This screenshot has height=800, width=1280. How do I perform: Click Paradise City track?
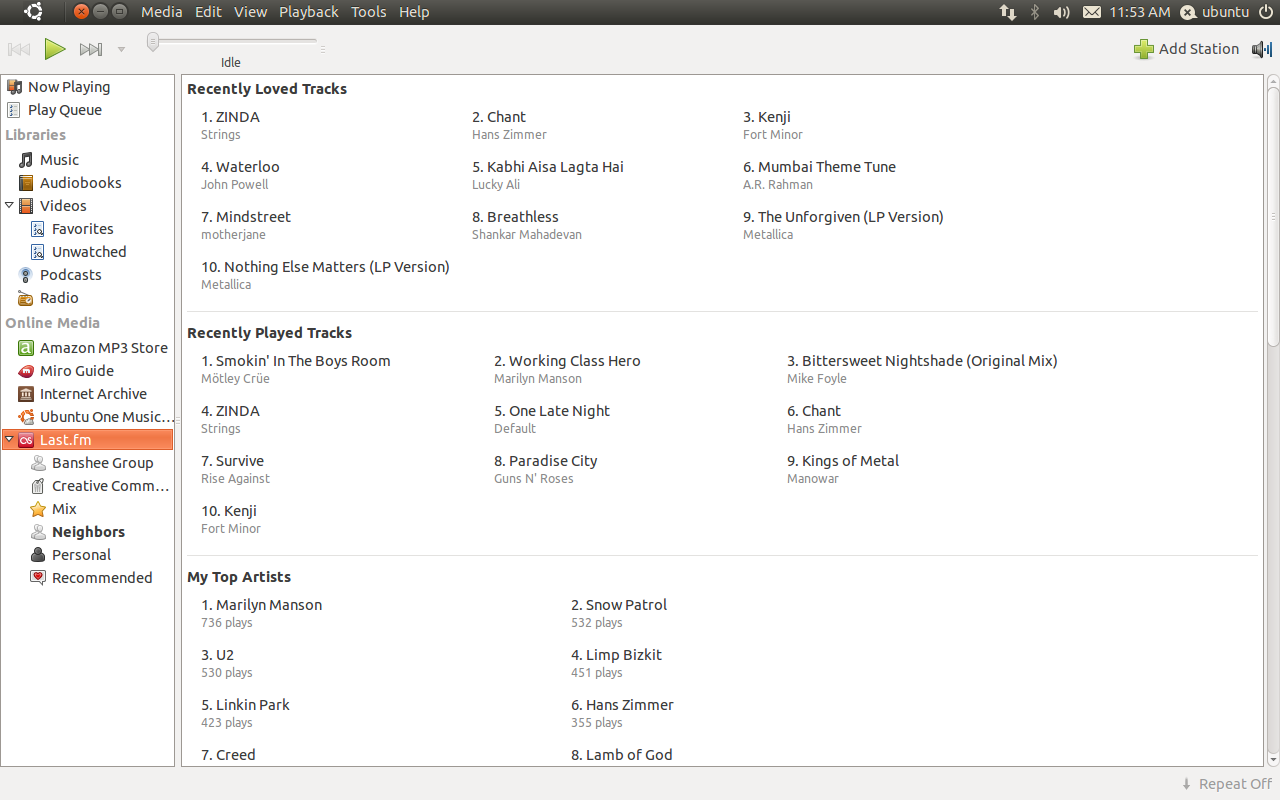click(x=545, y=461)
